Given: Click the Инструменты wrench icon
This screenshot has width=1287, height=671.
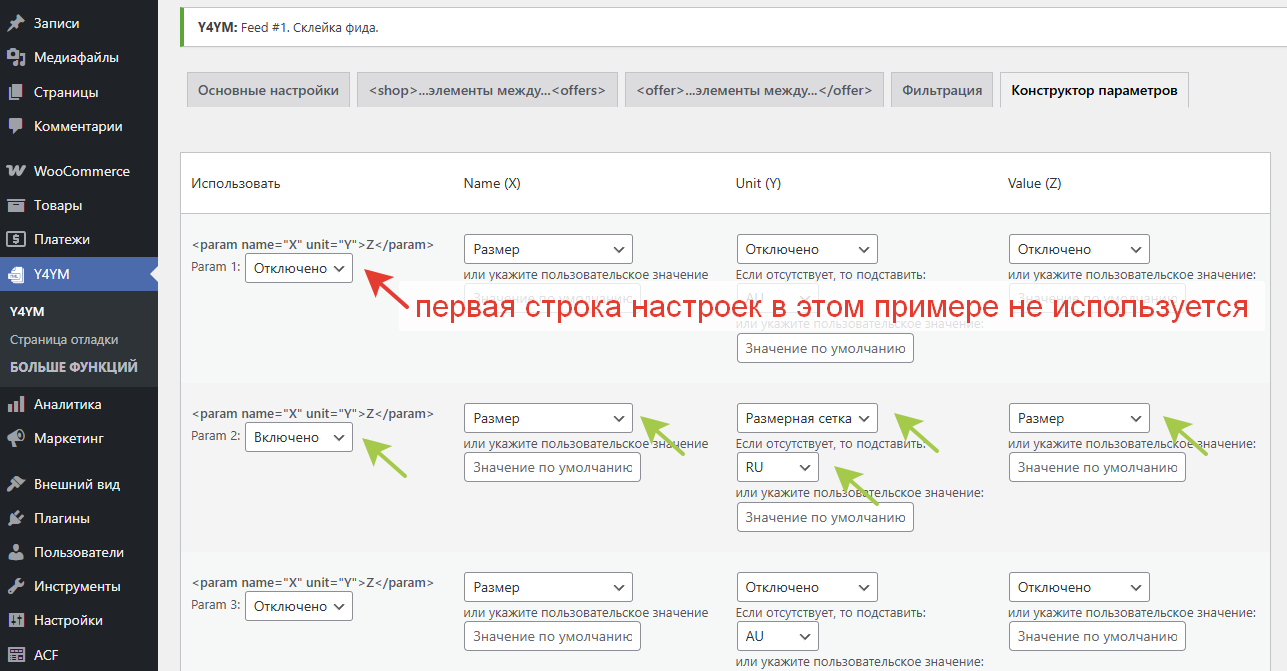Looking at the screenshot, I should 16,586.
